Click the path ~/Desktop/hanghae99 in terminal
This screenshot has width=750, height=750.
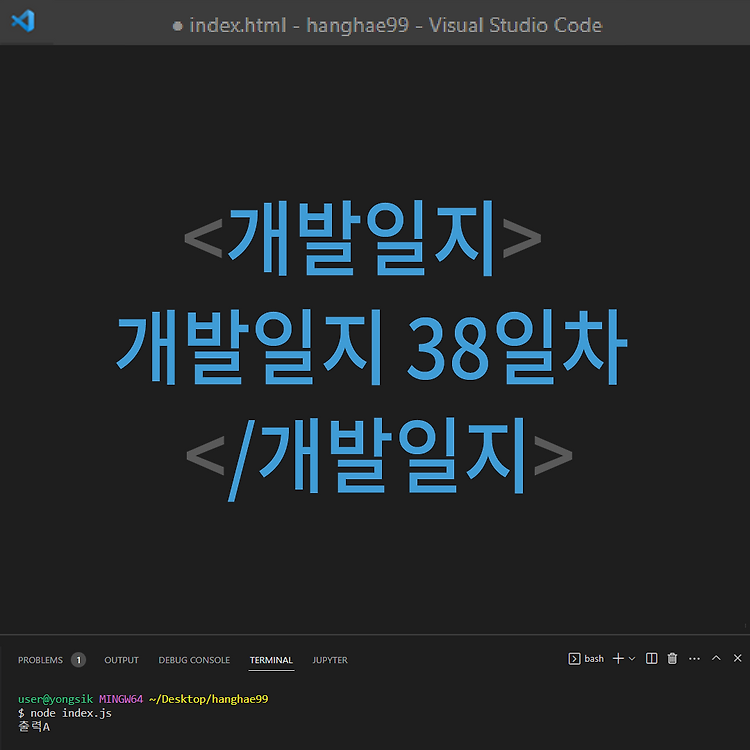209,699
